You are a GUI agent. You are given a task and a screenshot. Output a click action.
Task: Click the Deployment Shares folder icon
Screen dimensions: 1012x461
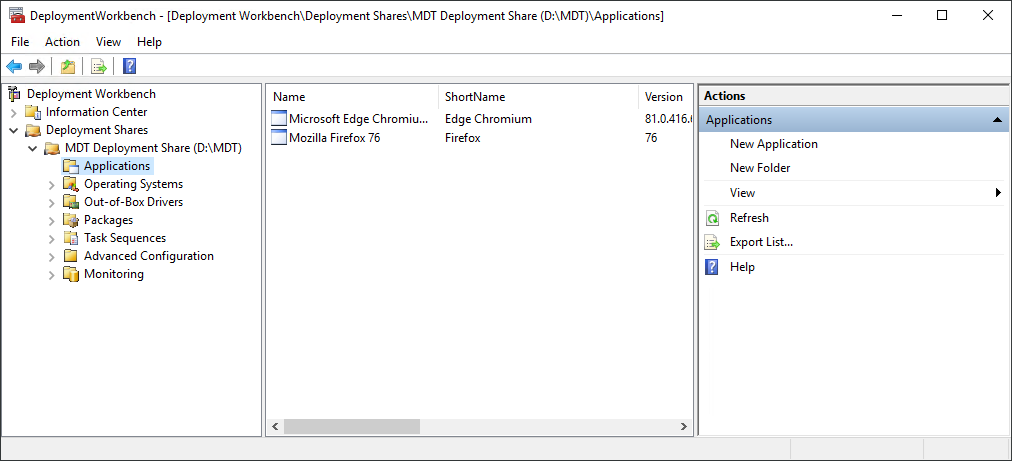pos(33,130)
